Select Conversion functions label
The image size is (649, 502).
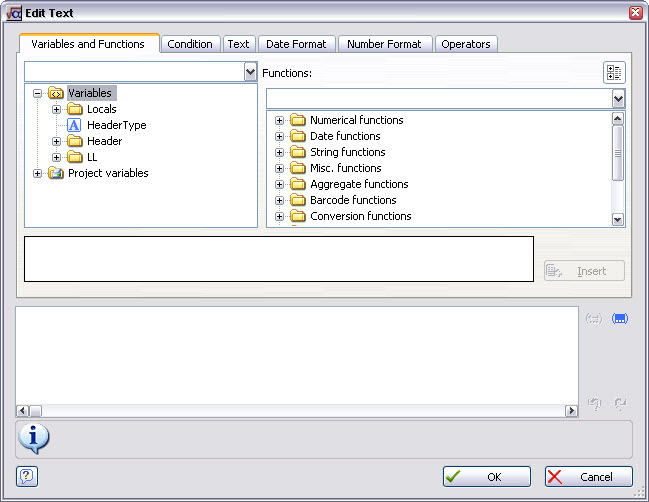361,216
